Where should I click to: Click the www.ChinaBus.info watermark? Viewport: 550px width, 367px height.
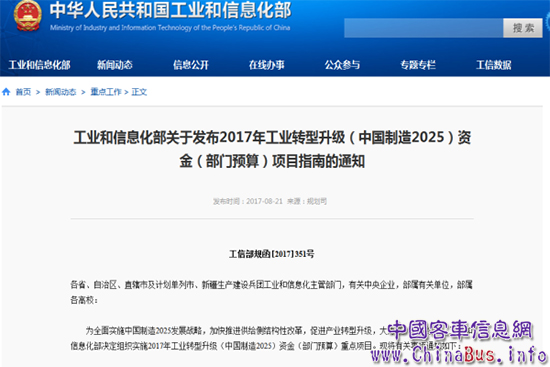coord(459,354)
